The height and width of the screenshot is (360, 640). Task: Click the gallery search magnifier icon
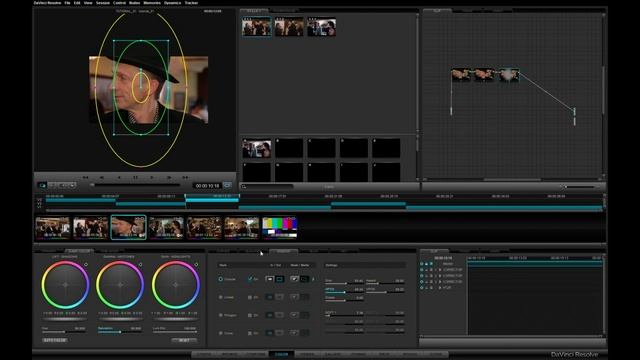coord(244,187)
